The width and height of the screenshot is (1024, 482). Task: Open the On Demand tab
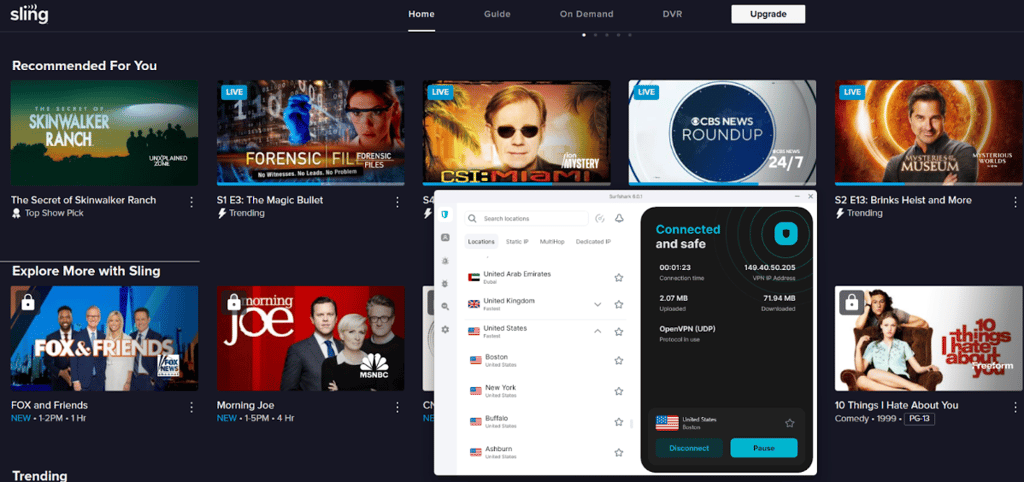(x=586, y=14)
